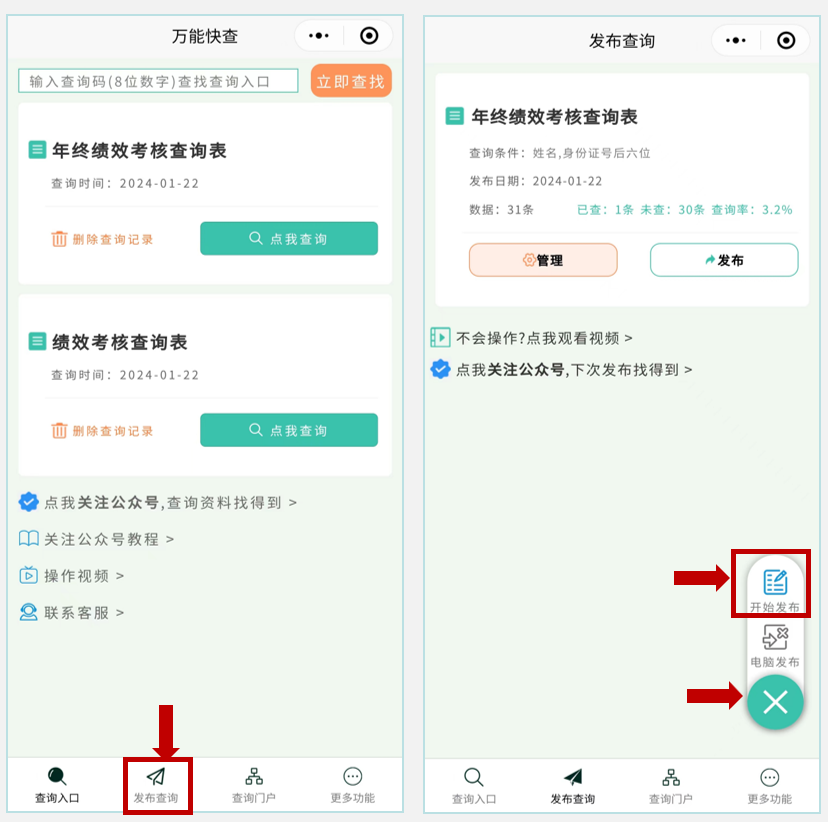Click the film play icon beside 不会操作

pyautogui.click(x=440, y=337)
